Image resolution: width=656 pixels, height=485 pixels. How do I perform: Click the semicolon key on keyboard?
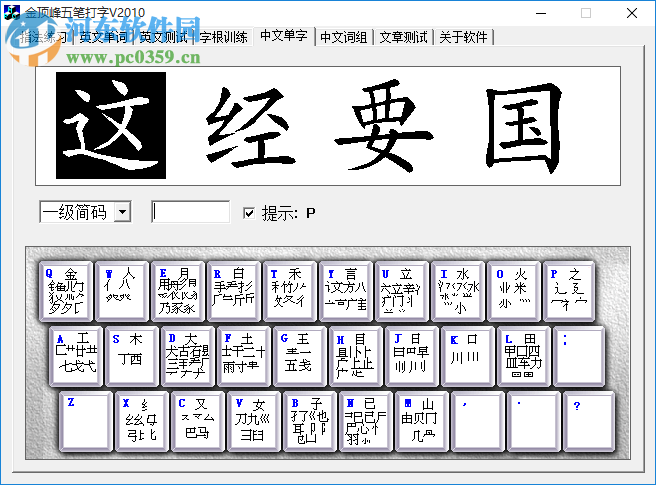coord(580,356)
